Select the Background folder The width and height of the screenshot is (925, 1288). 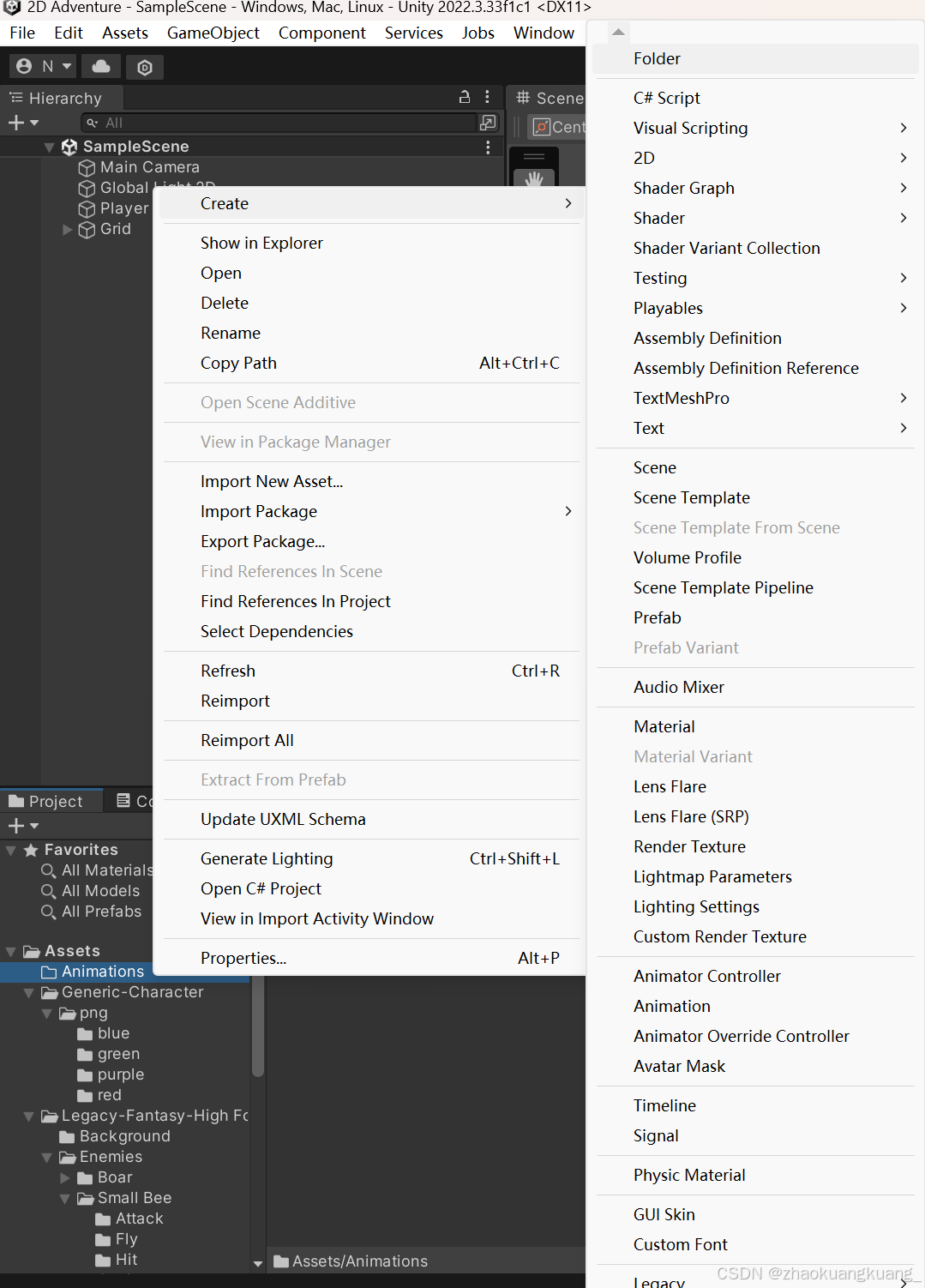115,1136
